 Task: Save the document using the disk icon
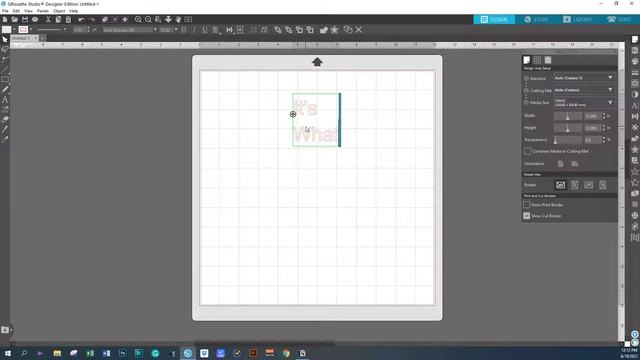[x=25, y=20]
